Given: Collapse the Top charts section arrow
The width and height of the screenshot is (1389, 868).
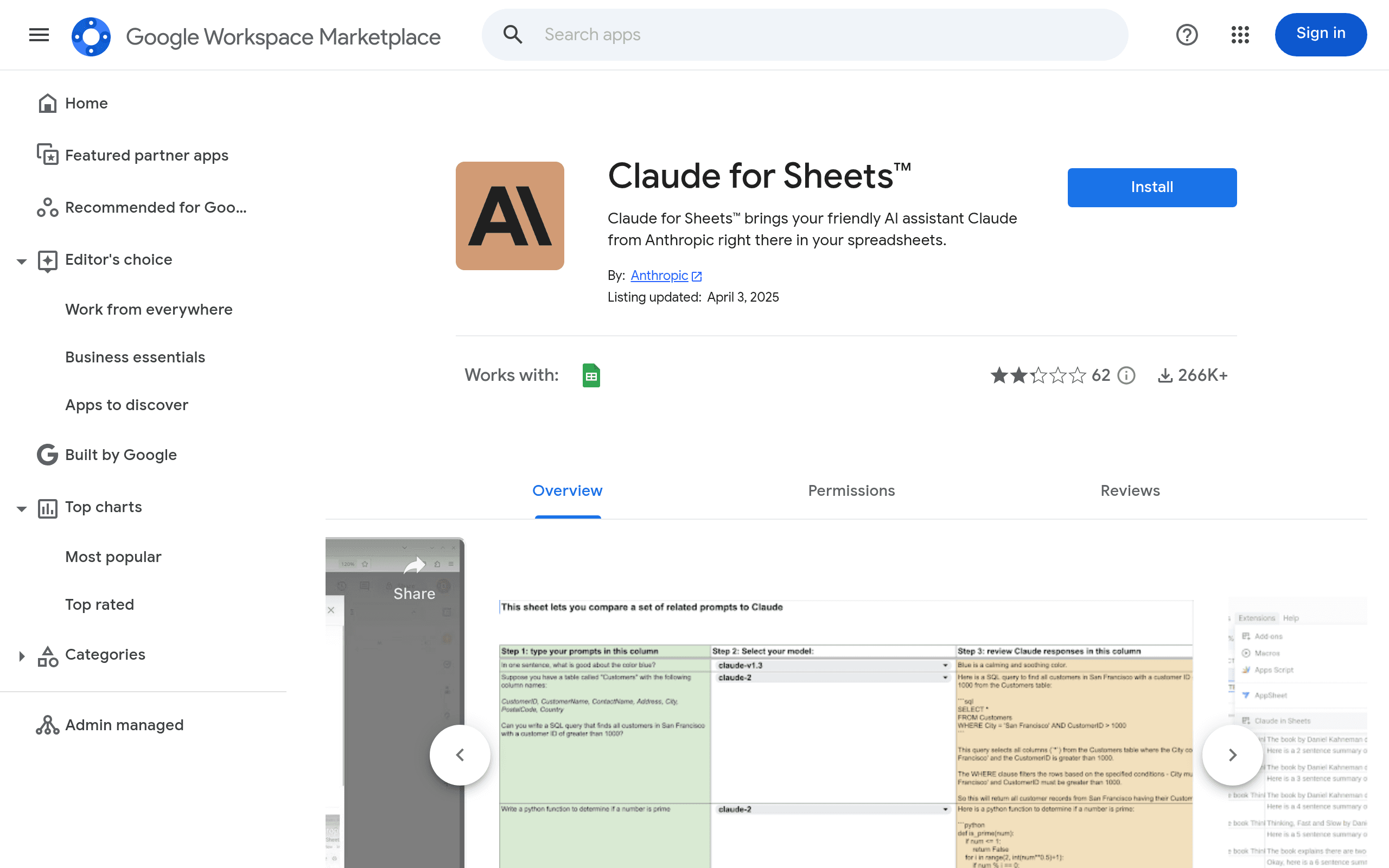Looking at the screenshot, I should [x=21, y=509].
